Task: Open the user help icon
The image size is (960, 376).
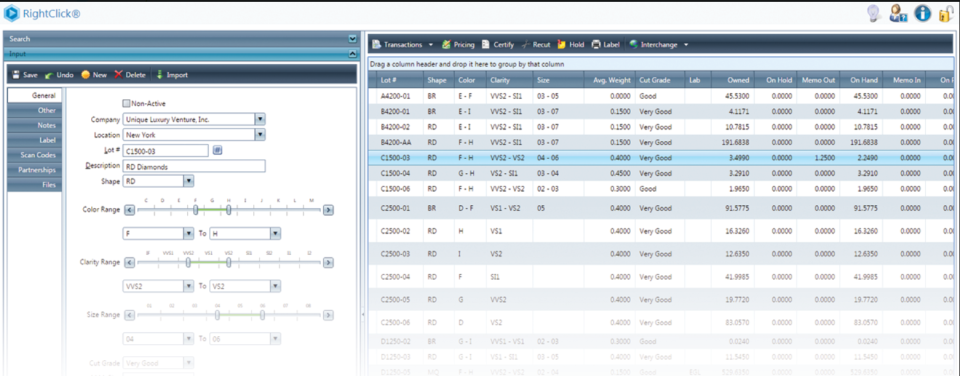Action: [x=898, y=13]
